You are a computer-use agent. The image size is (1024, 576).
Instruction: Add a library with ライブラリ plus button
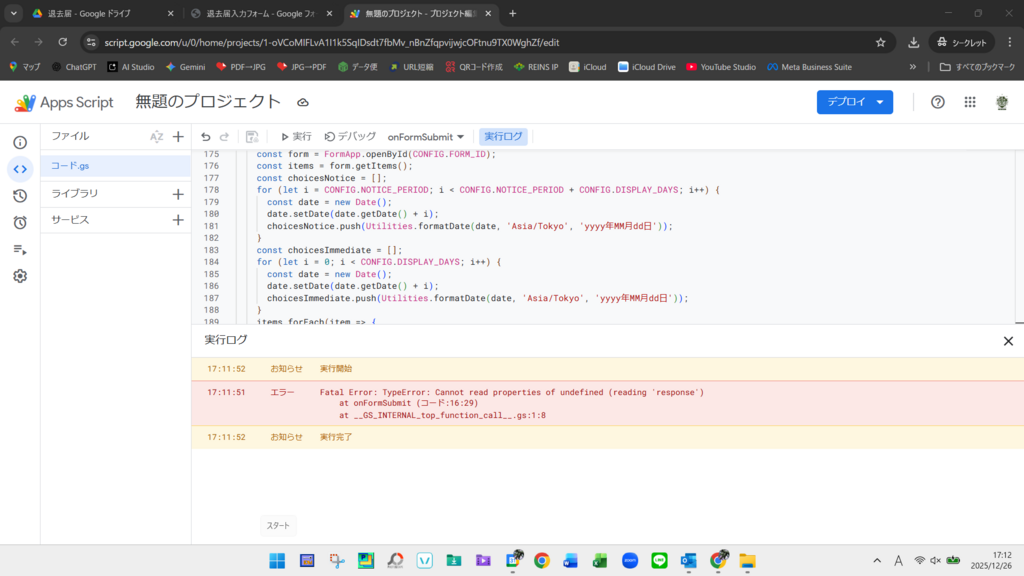click(178, 194)
